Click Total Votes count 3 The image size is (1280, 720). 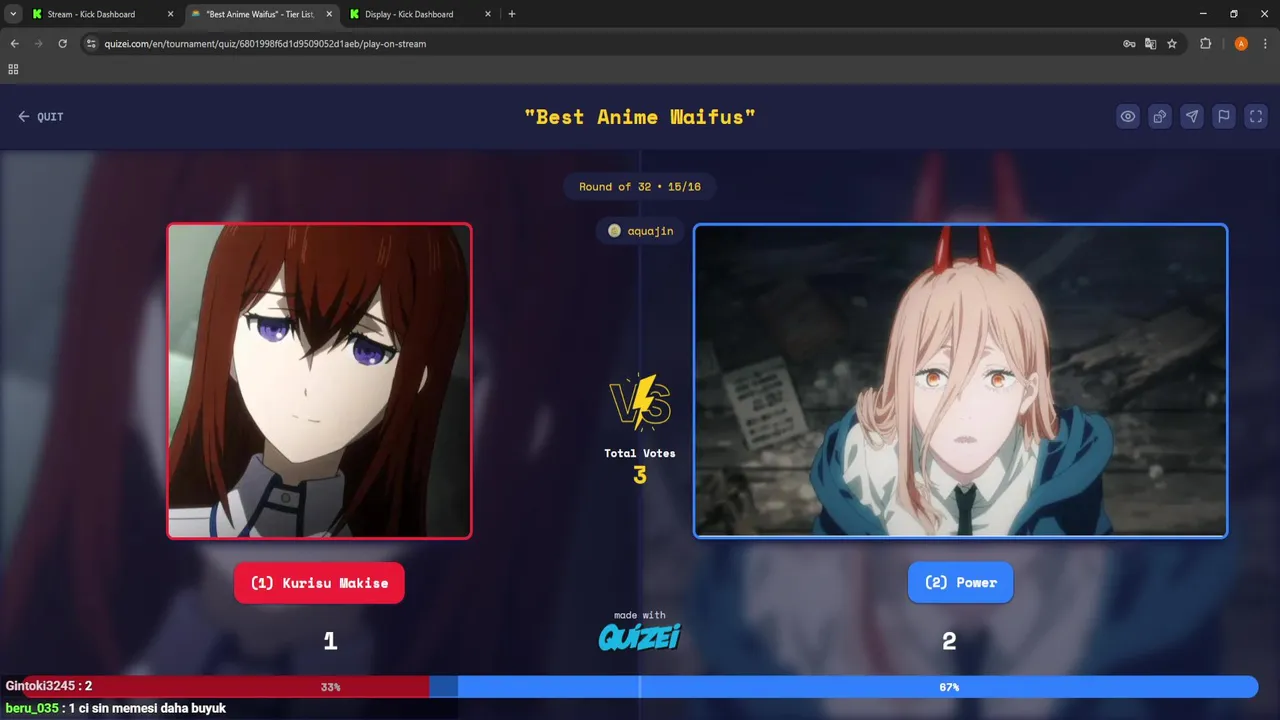[x=640, y=476]
